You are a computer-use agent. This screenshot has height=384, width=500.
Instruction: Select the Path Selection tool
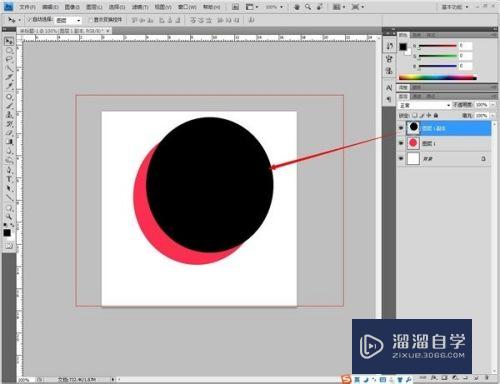9,188
